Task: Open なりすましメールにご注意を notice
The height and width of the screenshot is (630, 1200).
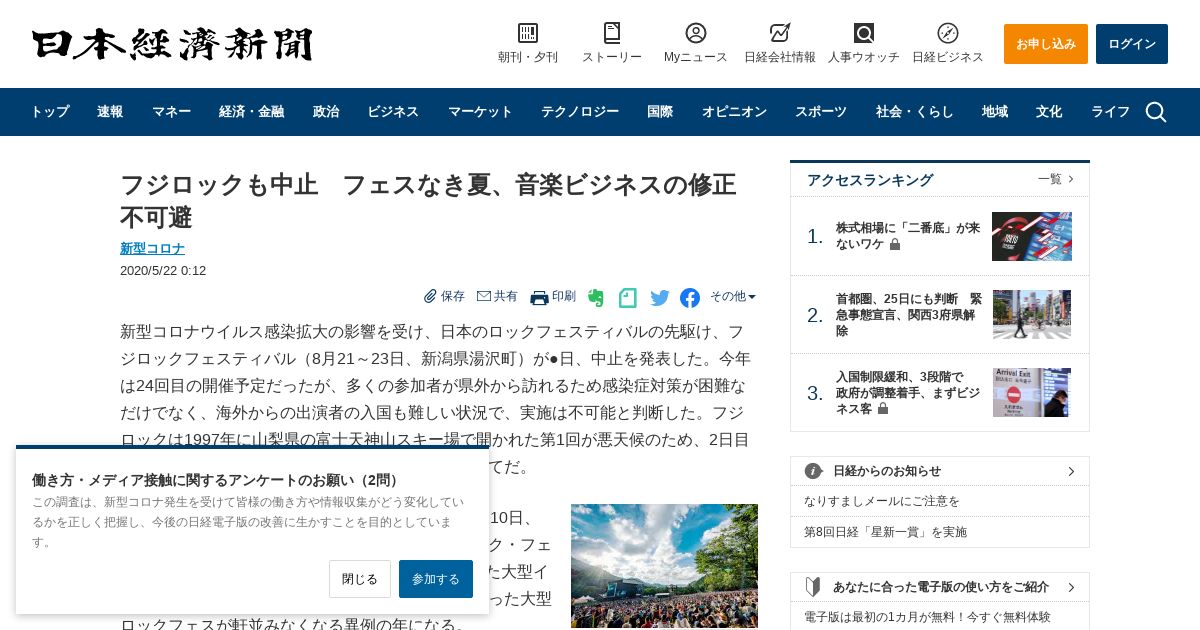Action: pos(882,501)
